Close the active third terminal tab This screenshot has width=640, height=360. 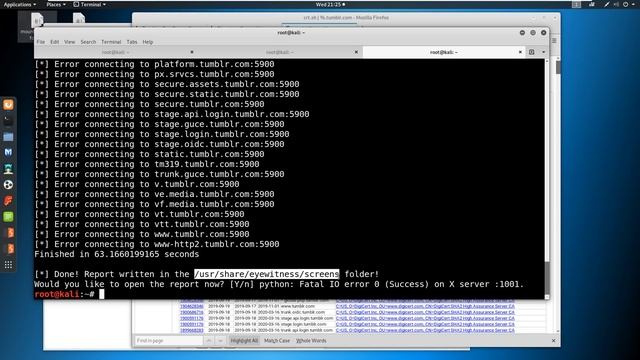coord(520,52)
